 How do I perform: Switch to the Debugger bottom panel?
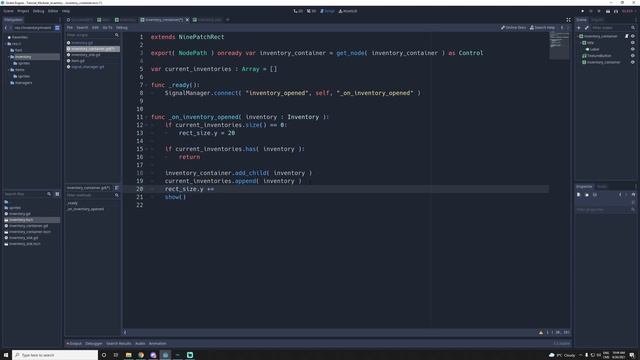[x=93, y=344]
